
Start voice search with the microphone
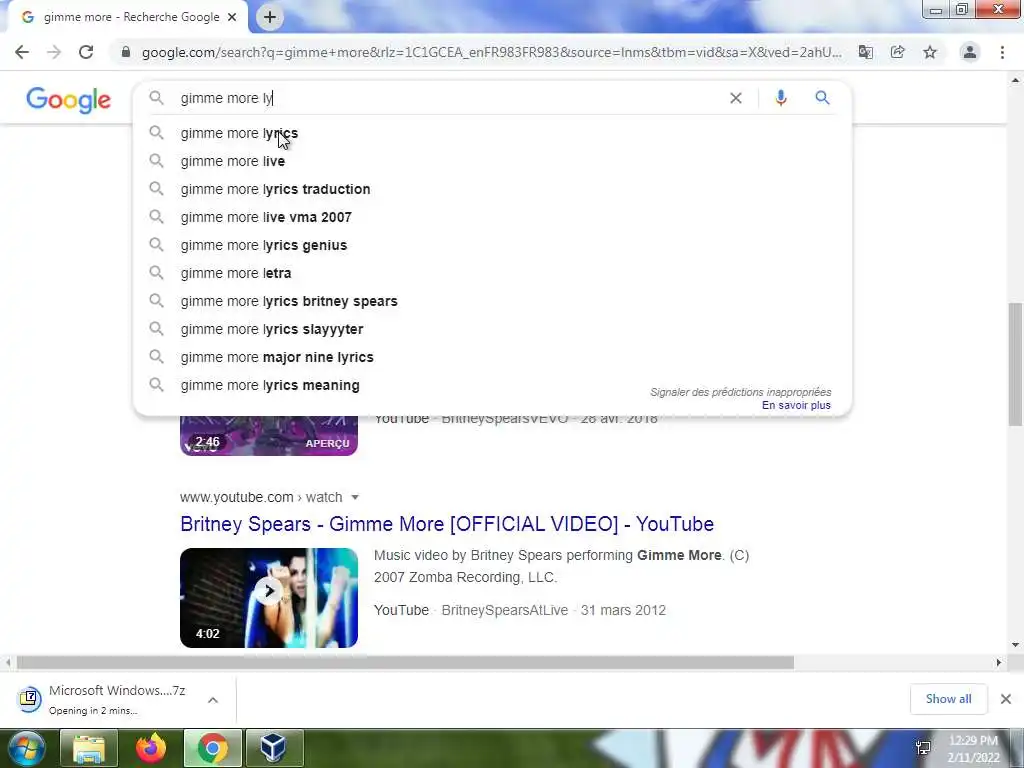pos(780,98)
